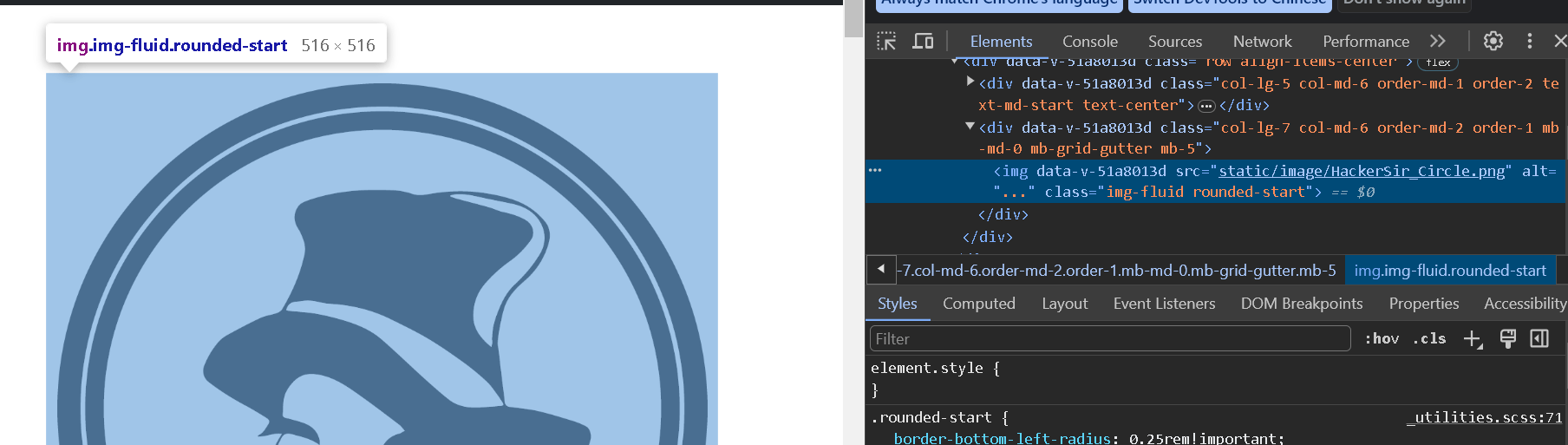1568x445 pixels.
Task: Toggle the :hov element state panel
Action: pos(1382,338)
